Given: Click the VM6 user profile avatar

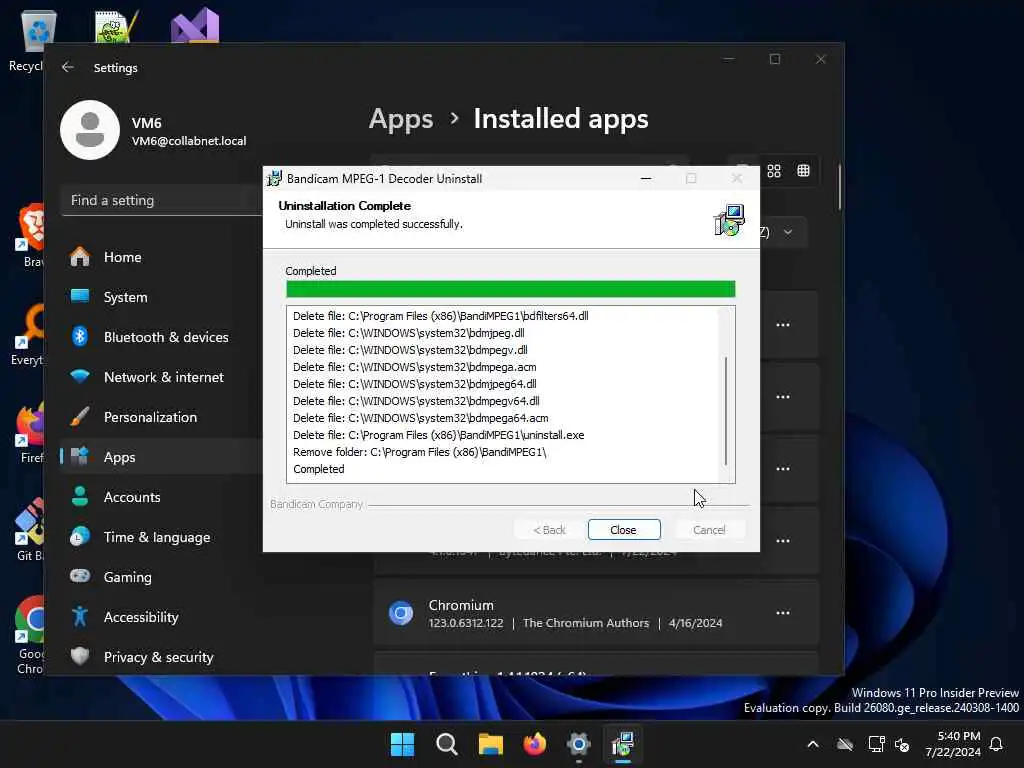Looking at the screenshot, I should pyautogui.click(x=90, y=130).
